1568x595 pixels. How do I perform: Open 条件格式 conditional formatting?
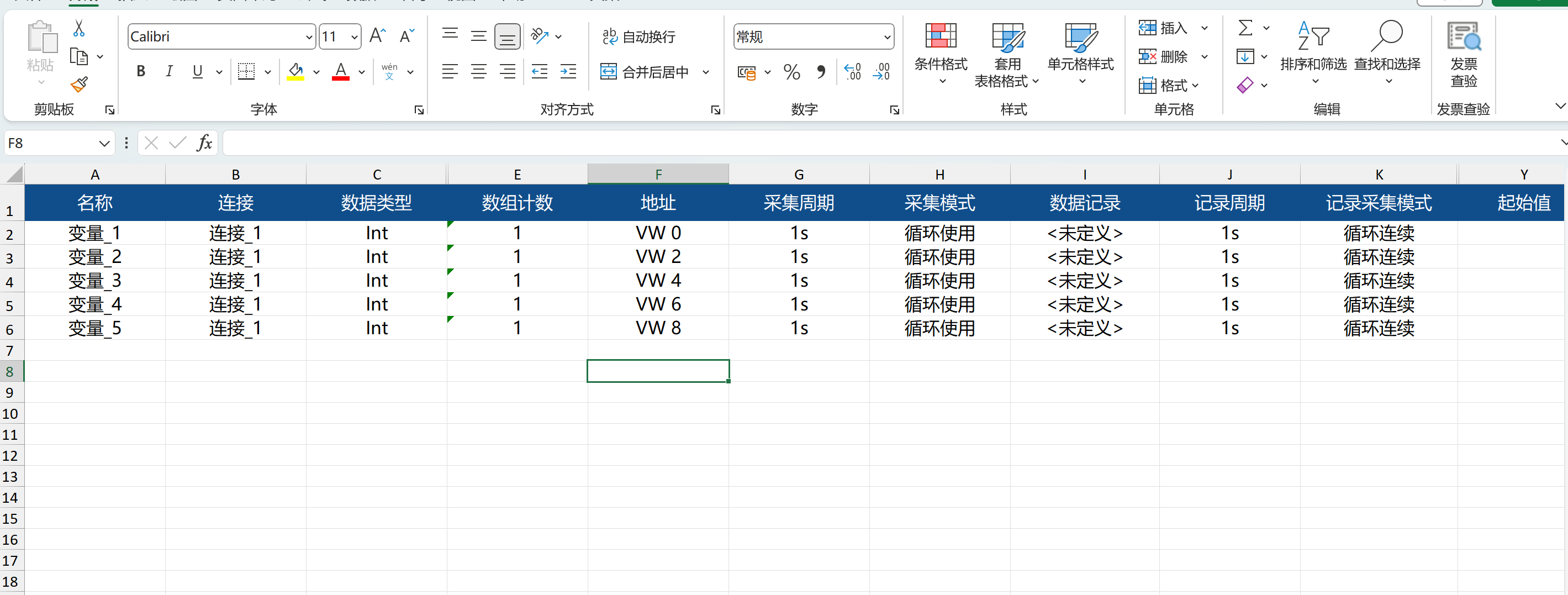coord(941,54)
